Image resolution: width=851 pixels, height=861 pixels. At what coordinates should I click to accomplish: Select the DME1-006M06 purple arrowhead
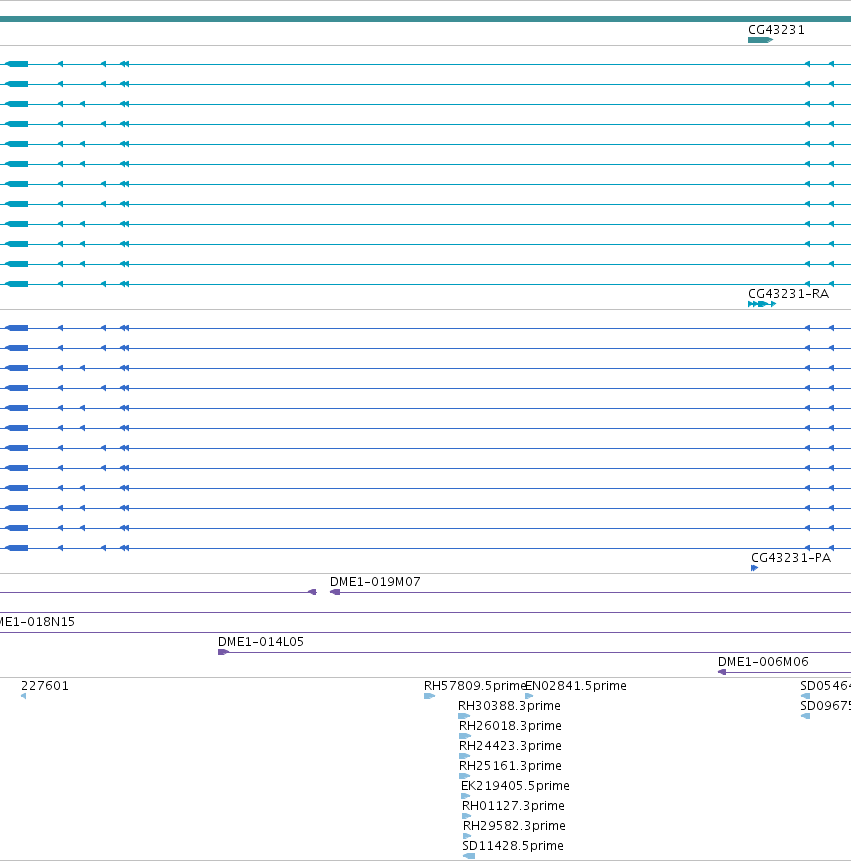point(722,672)
